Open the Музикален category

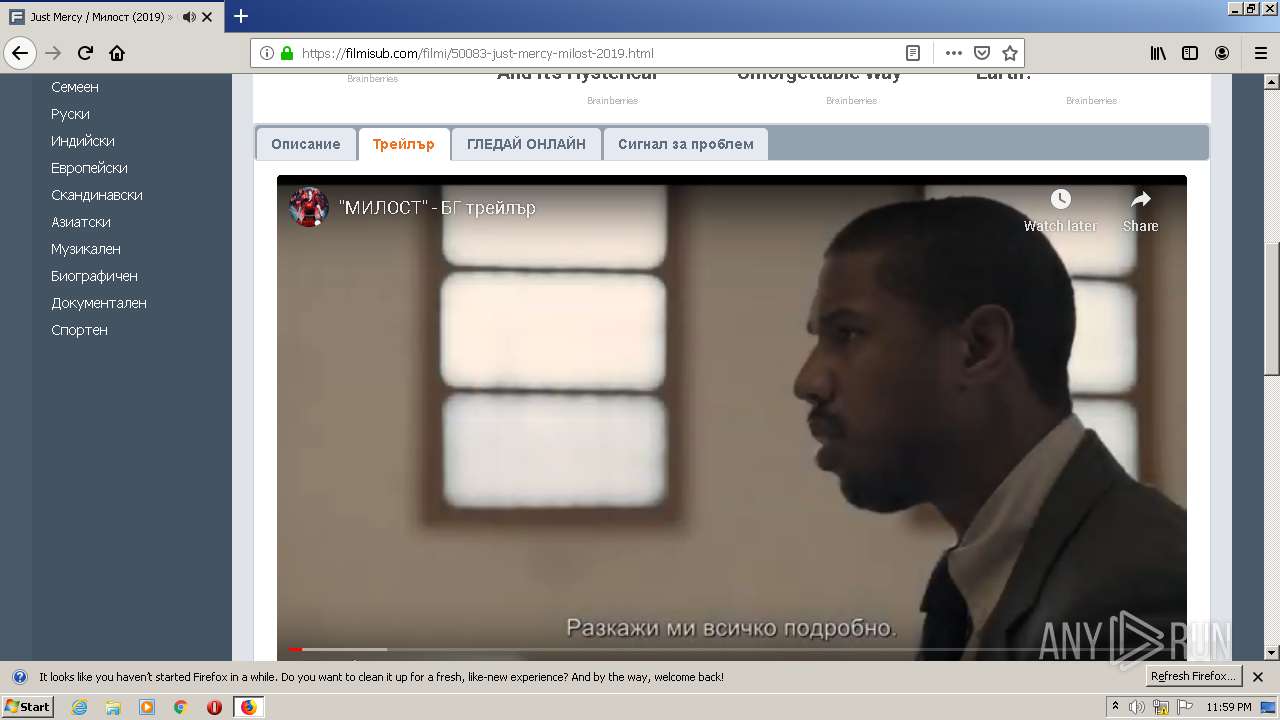pyautogui.click(x=86, y=249)
